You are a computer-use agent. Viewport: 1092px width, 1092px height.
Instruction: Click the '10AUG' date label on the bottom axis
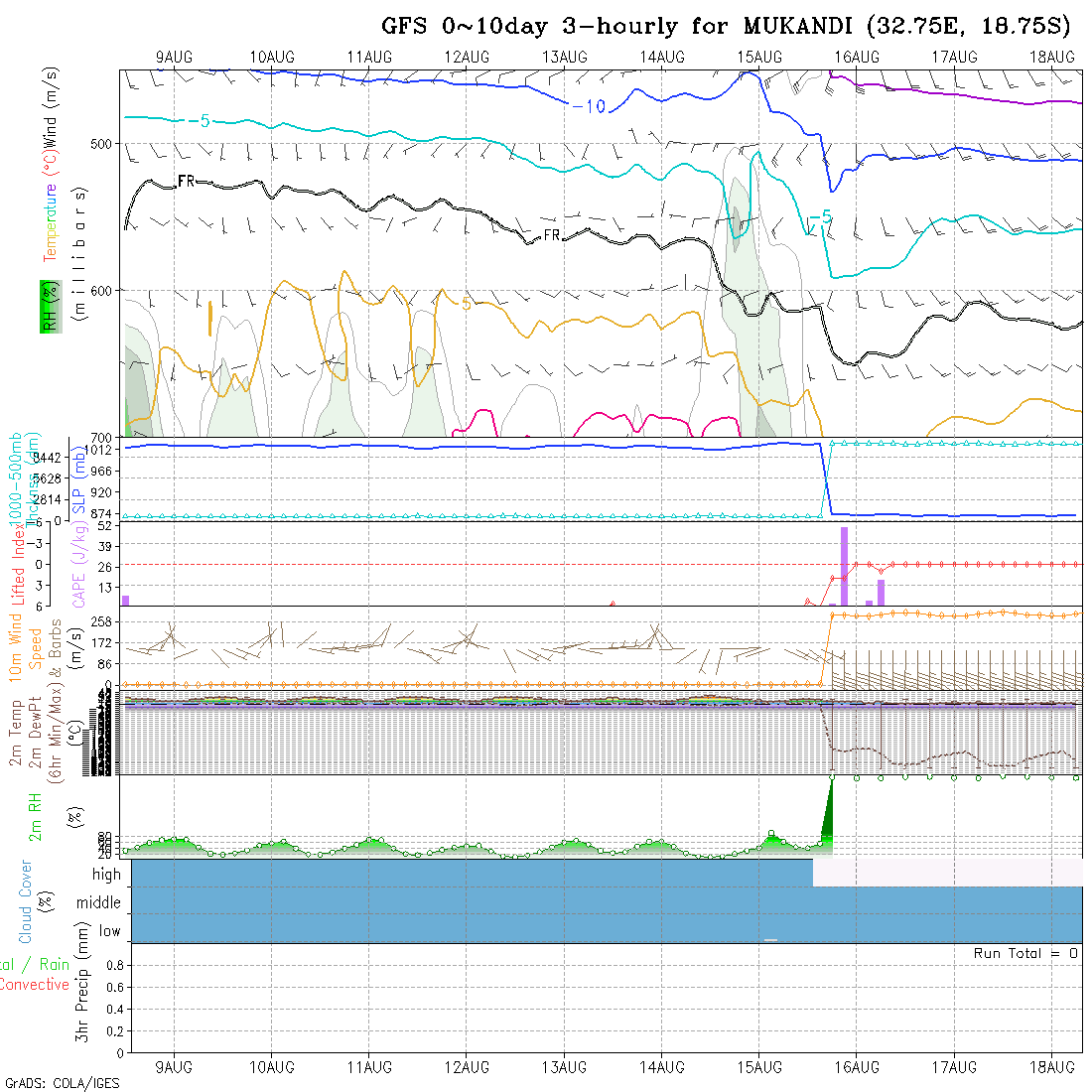click(272, 1067)
